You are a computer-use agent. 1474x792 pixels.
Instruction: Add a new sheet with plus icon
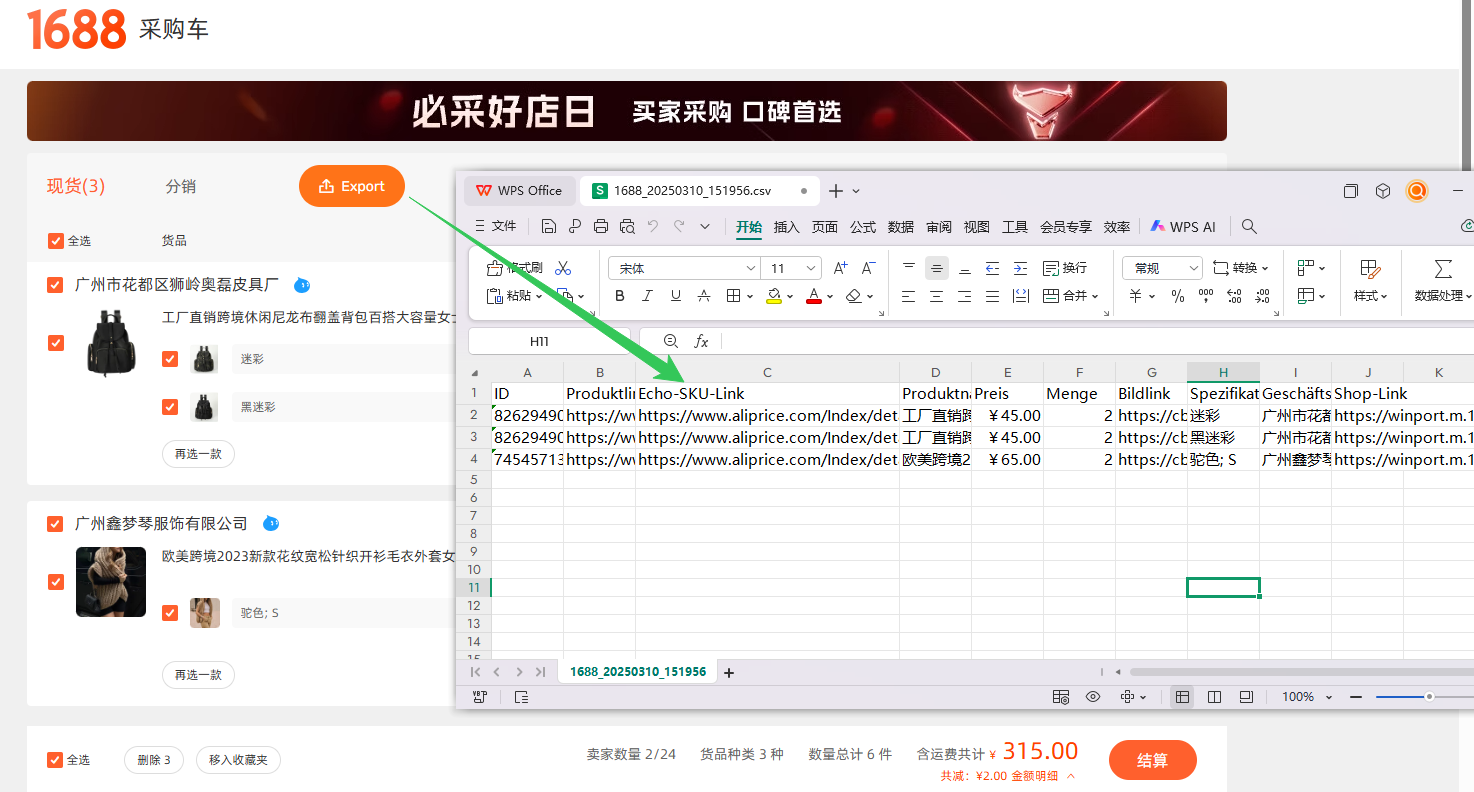pos(729,673)
